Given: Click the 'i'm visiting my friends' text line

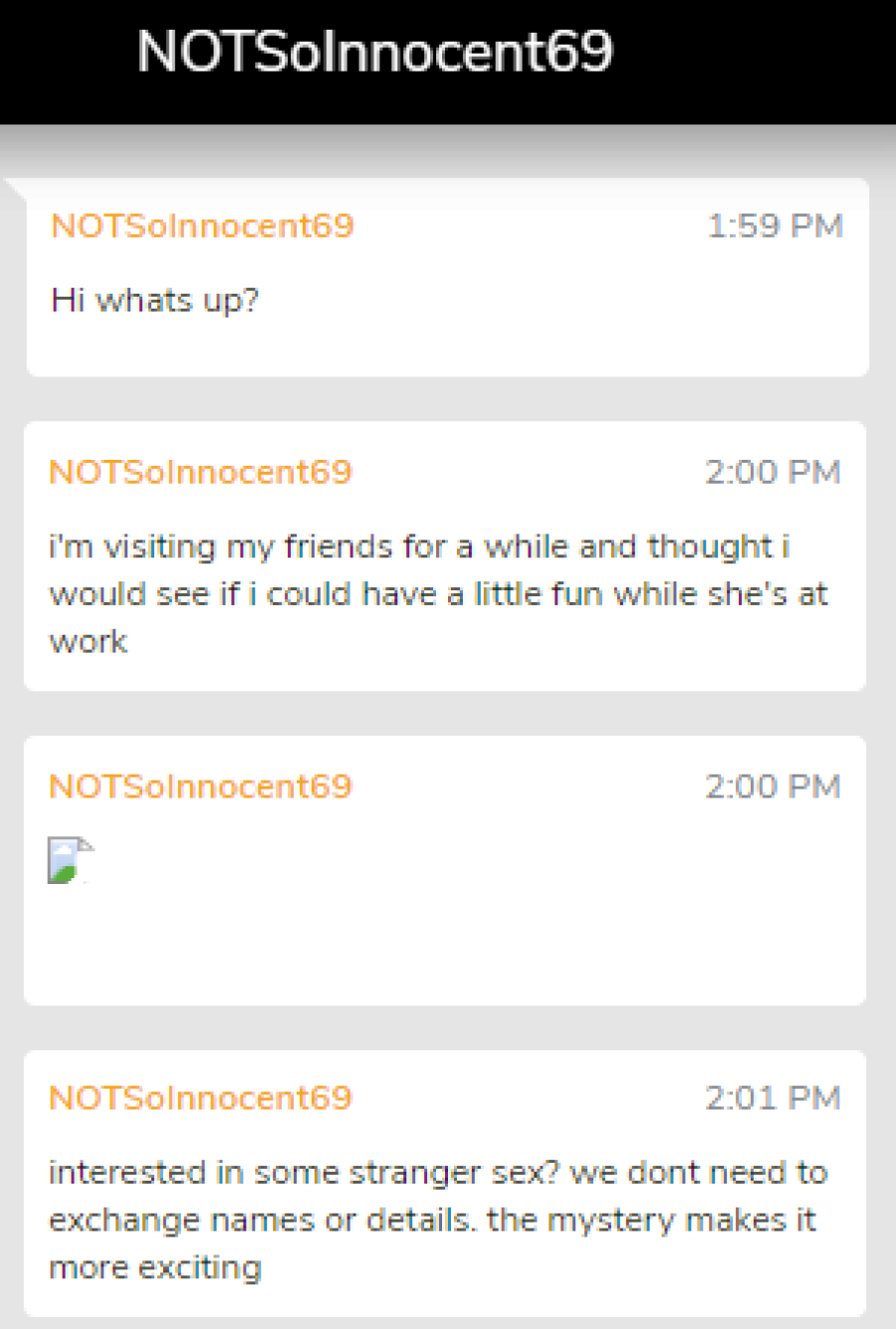Looking at the screenshot, I should (419, 547).
